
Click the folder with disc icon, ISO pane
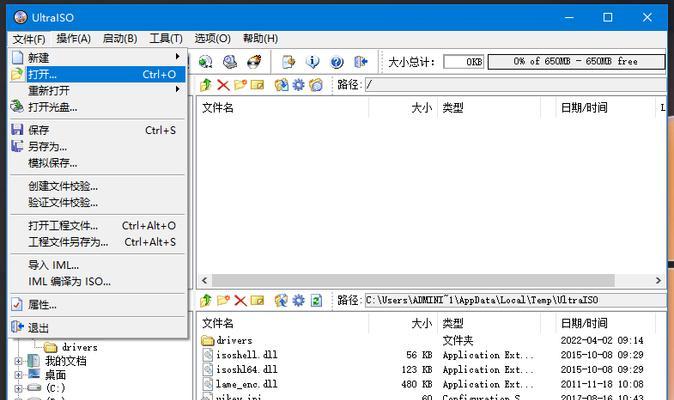pyautogui.click(x=316, y=85)
